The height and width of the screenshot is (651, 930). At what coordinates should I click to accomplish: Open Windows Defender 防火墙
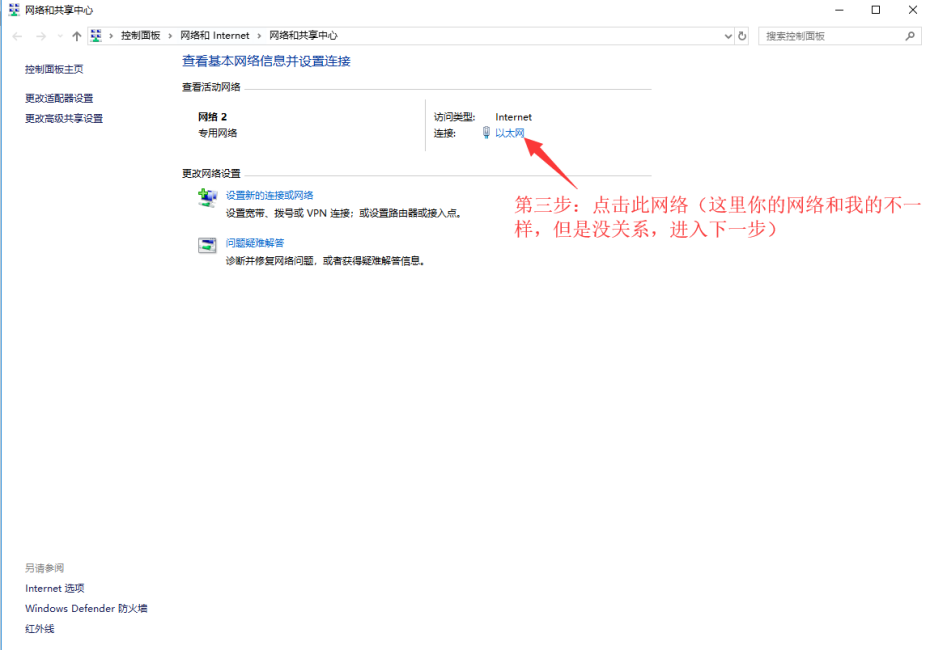coord(86,608)
